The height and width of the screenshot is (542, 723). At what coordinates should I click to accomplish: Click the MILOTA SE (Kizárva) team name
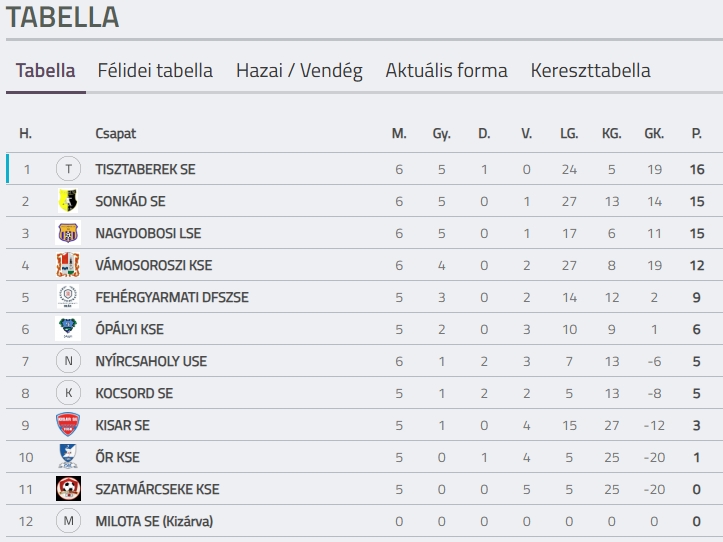coord(154,522)
